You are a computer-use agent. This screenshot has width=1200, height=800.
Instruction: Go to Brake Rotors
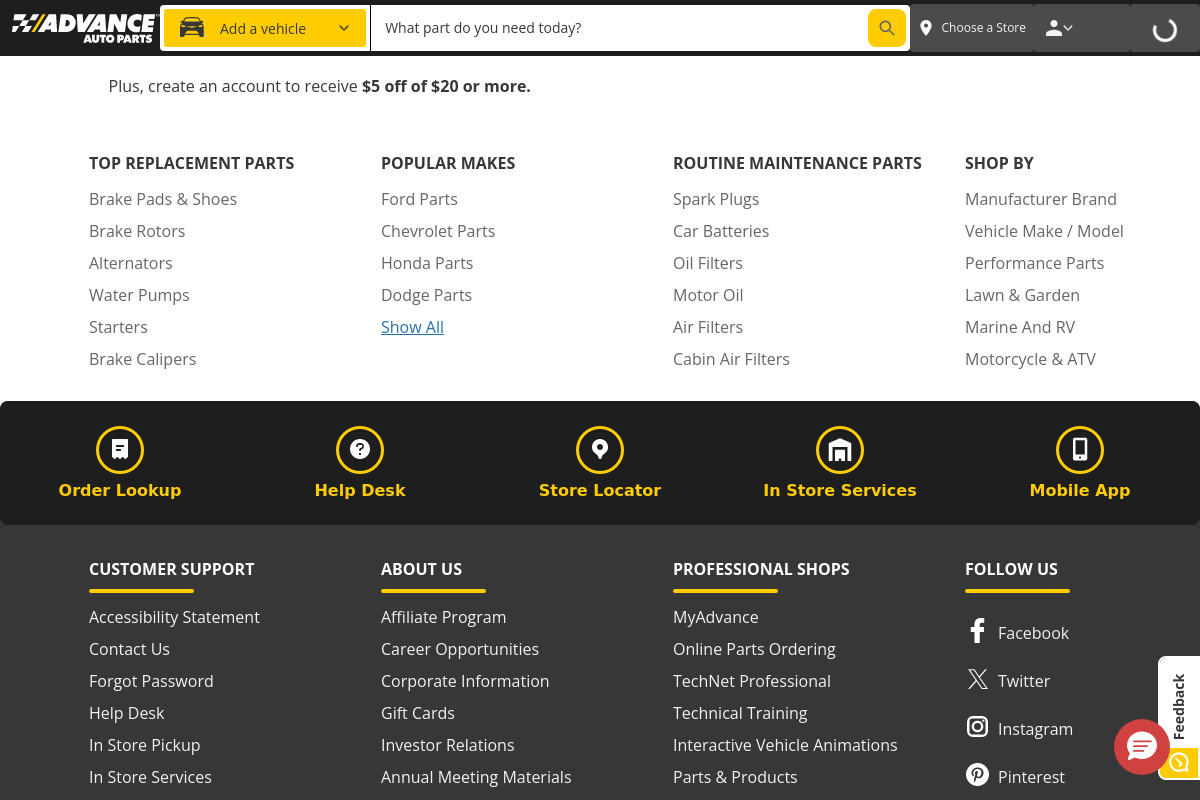tap(137, 231)
